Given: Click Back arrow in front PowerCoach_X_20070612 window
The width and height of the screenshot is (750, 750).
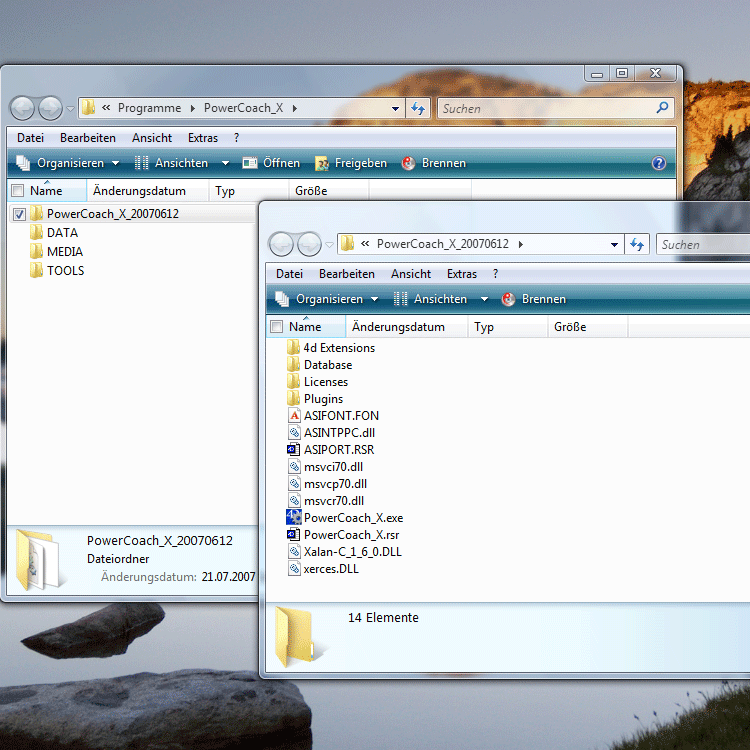Looking at the screenshot, I should [281, 244].
